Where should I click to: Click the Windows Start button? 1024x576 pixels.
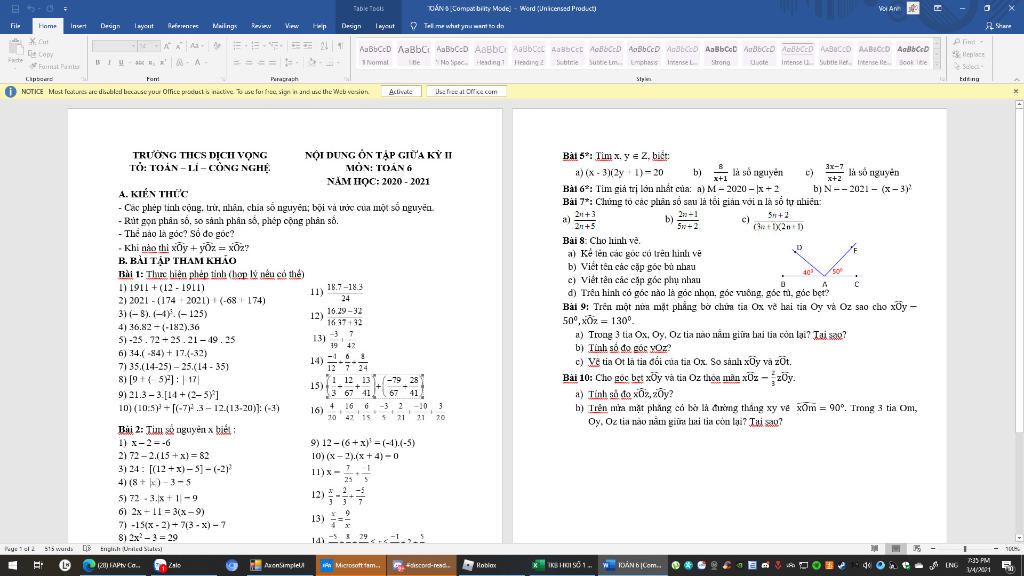(x=12, y=566)
